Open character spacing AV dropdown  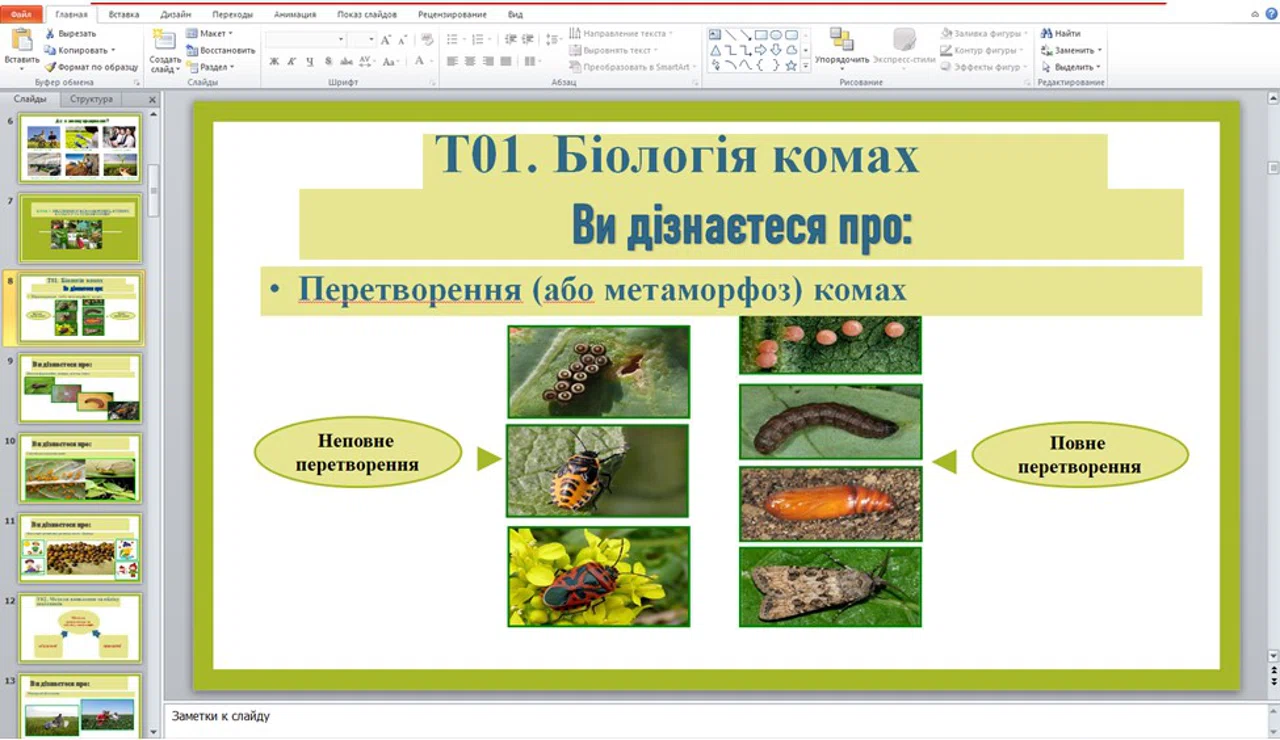tap(366, 61)
